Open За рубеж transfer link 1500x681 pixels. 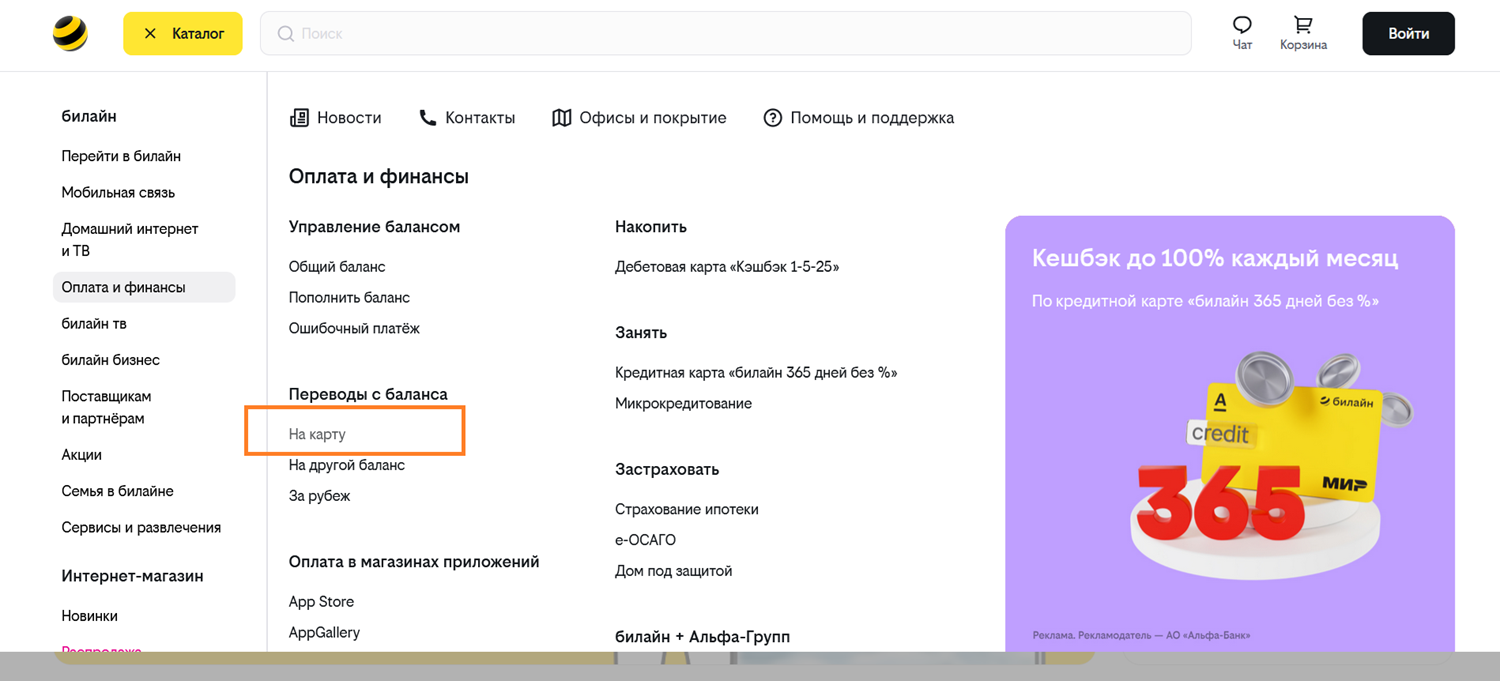coord(319,496)
